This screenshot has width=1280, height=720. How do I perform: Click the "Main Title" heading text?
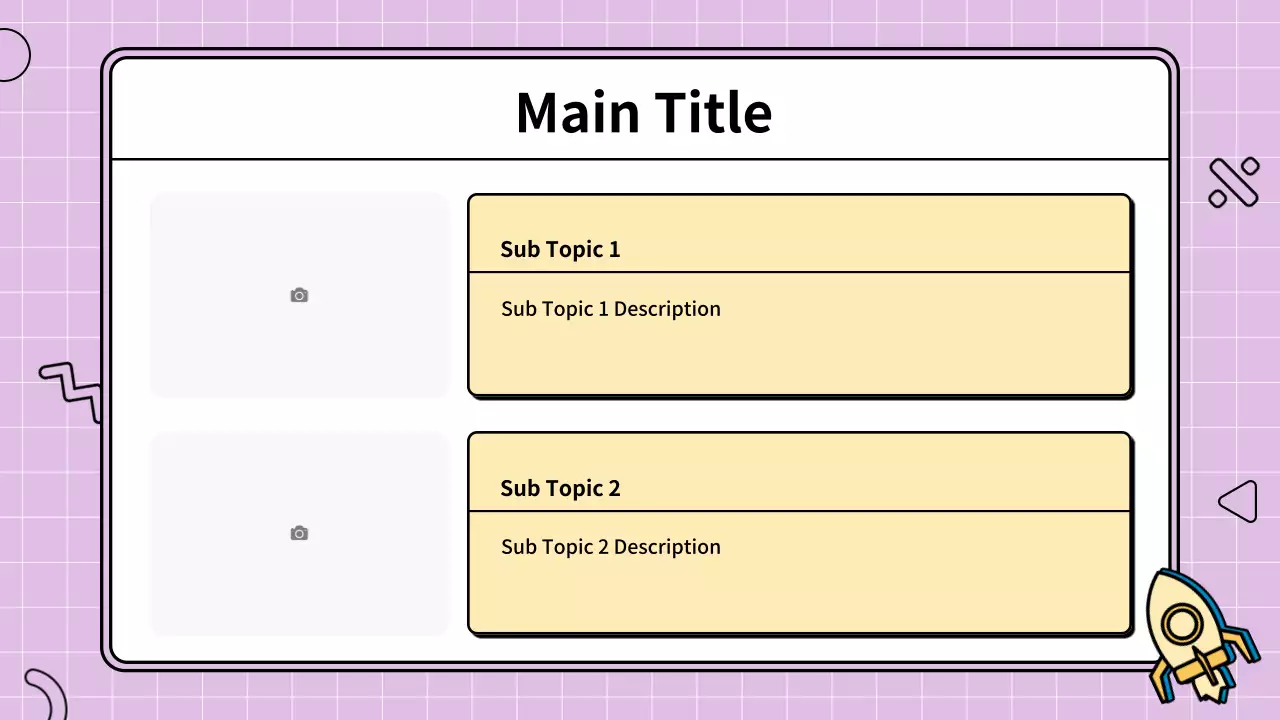pos(644,112)
